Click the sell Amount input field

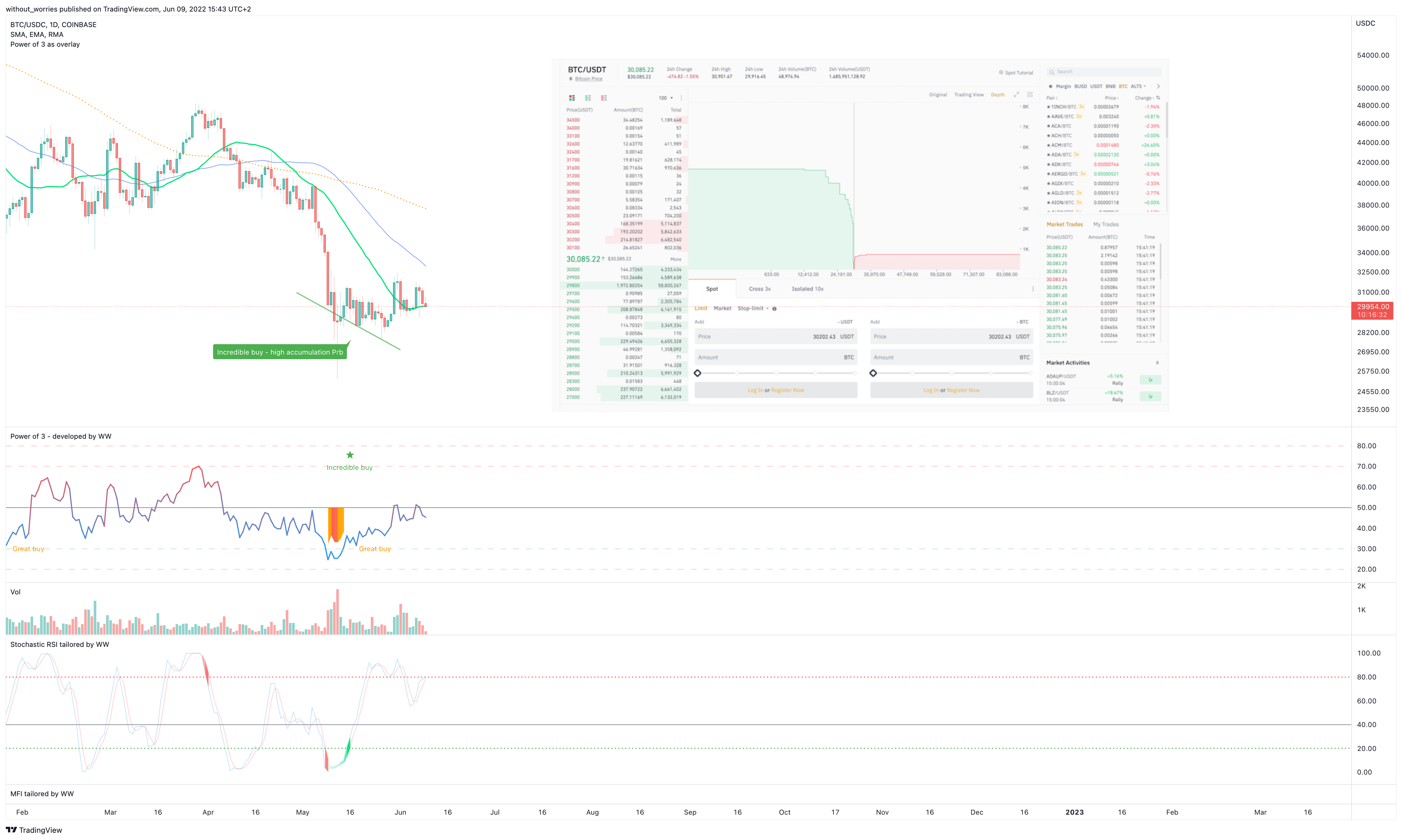pyautogui.click(x=951, y=357)
